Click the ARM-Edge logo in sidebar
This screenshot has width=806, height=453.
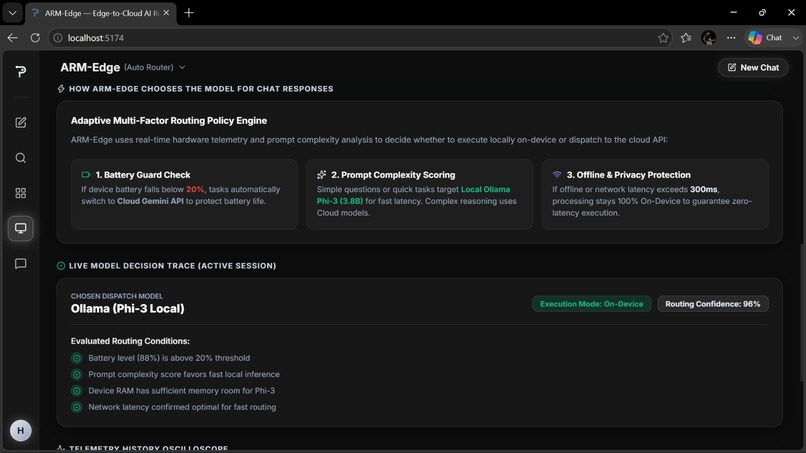click(x=21, y=71)
